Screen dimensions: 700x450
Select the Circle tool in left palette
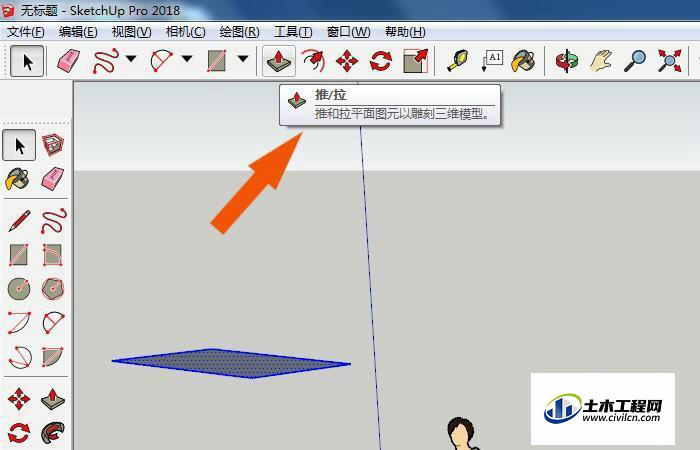[19, 289]
